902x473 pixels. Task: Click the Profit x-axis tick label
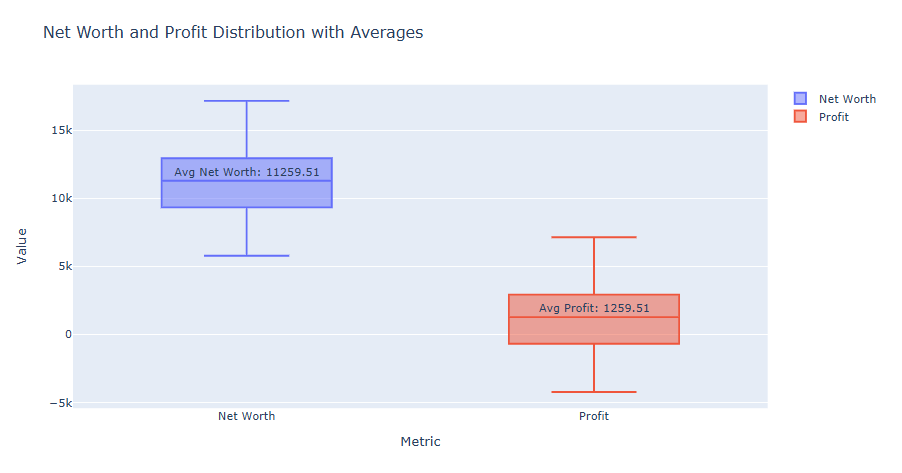[594, 416]
